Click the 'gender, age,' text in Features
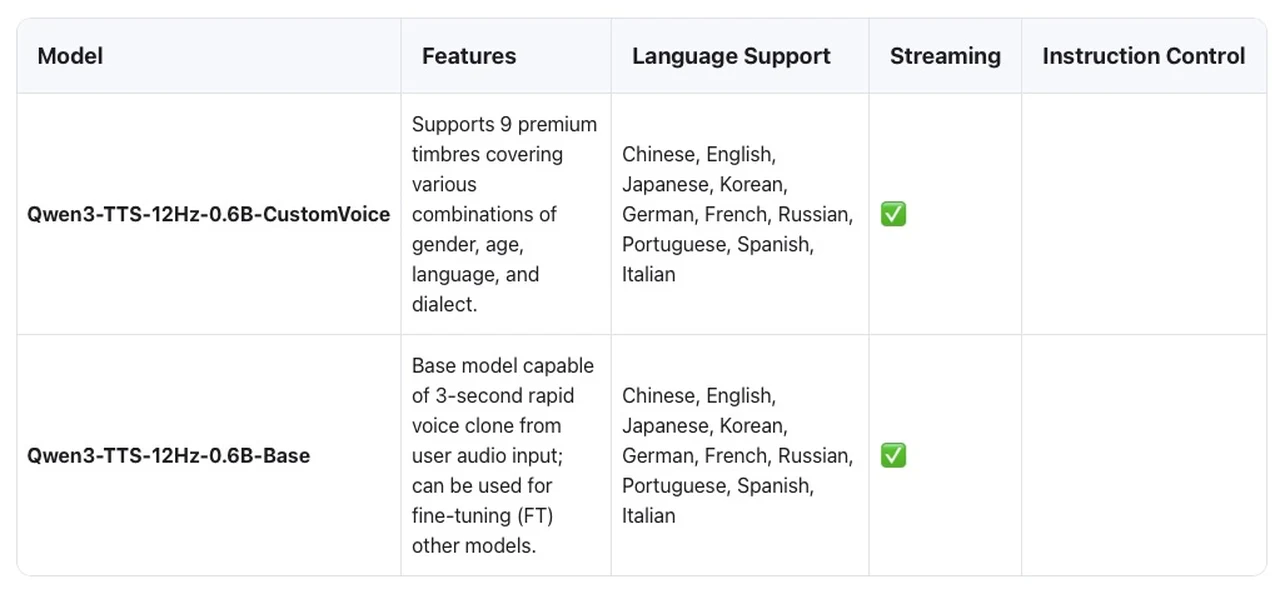 point(467,244)
